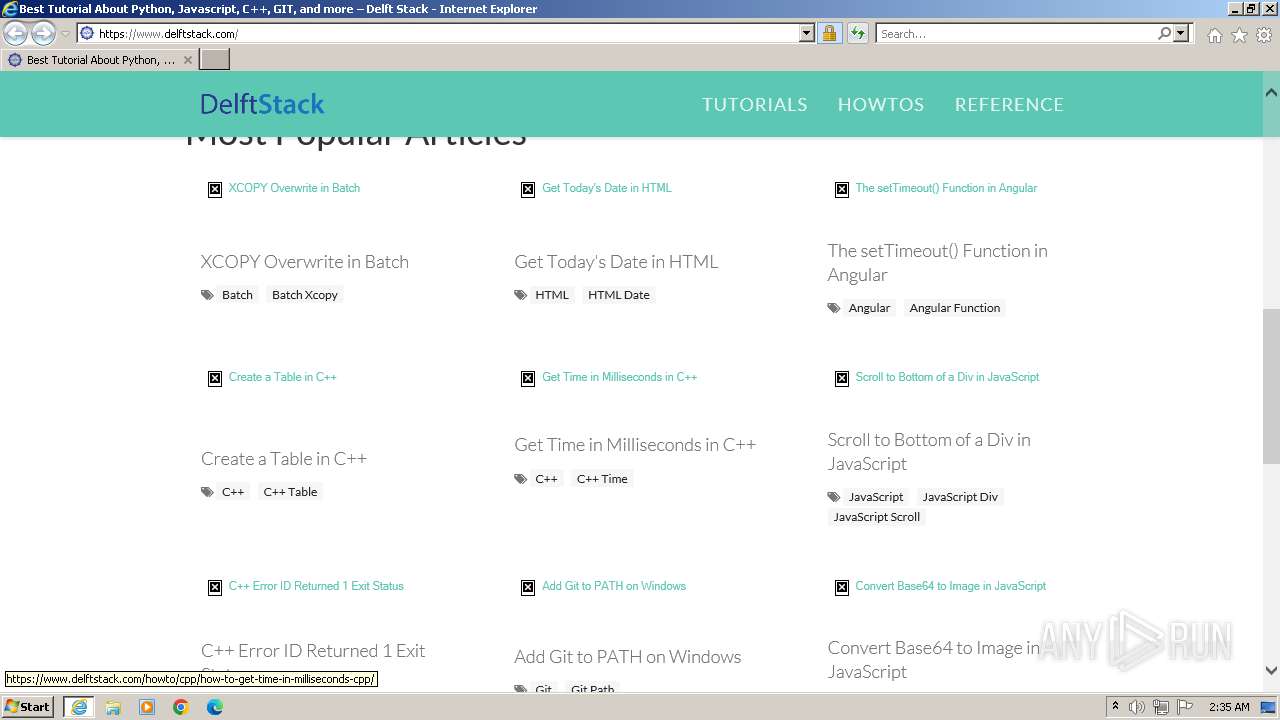Open Add Git to PATH on Windows title
1280x720 pixels.
point(628,656)
